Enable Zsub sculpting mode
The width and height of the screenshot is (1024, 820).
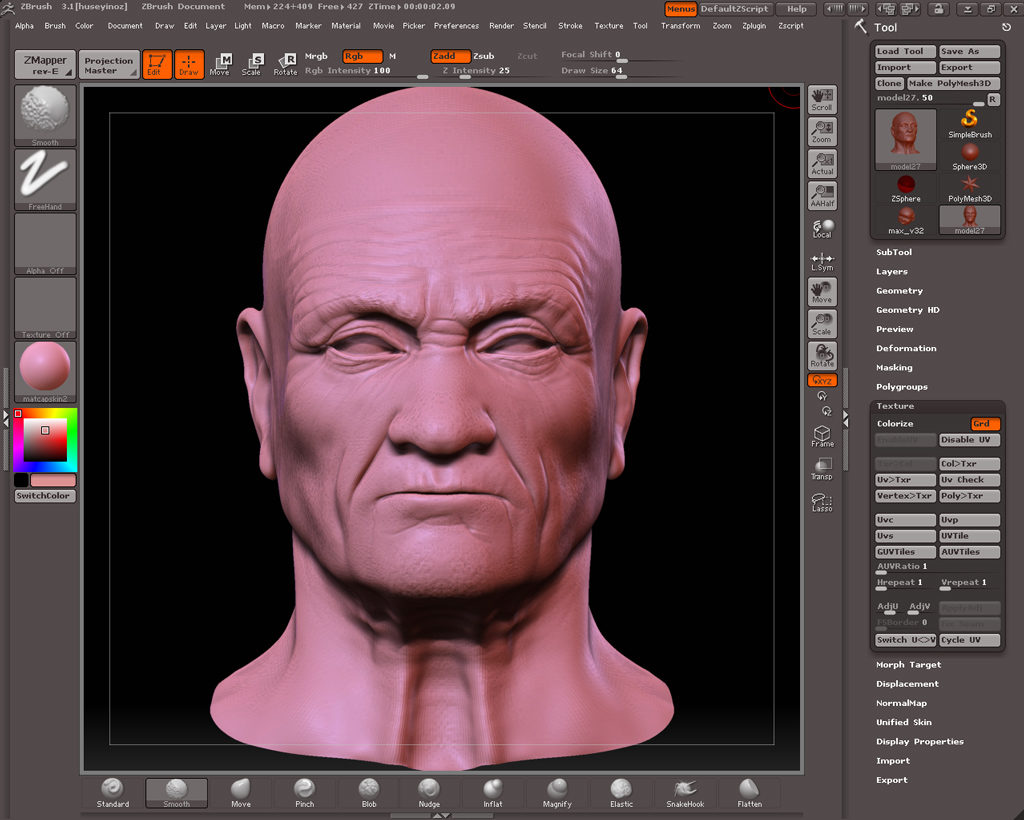(x=483, y=56)
